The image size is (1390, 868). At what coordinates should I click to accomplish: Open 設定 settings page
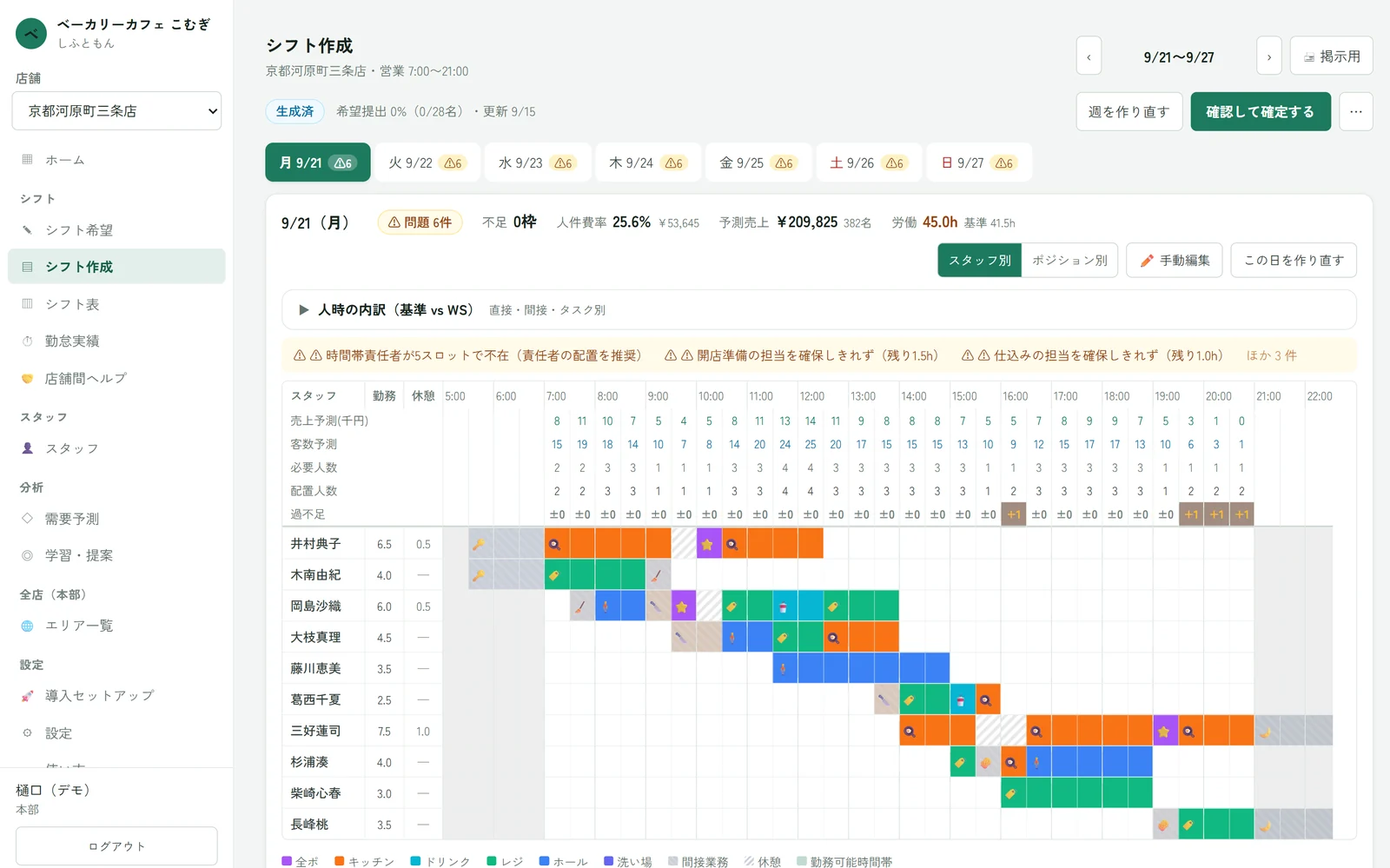116,733
